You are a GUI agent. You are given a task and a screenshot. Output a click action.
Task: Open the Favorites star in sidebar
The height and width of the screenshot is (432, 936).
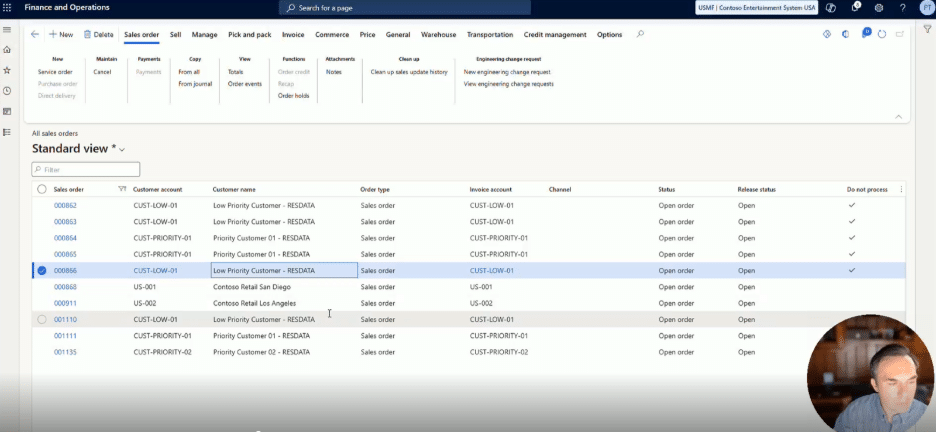point(7,70)
